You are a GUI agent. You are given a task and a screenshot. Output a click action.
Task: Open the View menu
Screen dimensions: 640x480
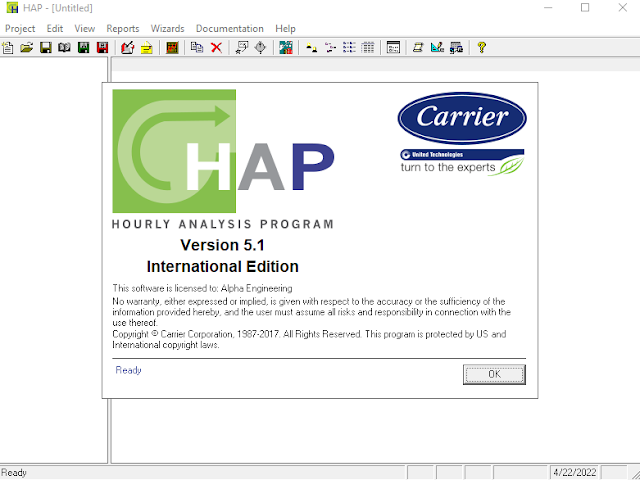84,29
